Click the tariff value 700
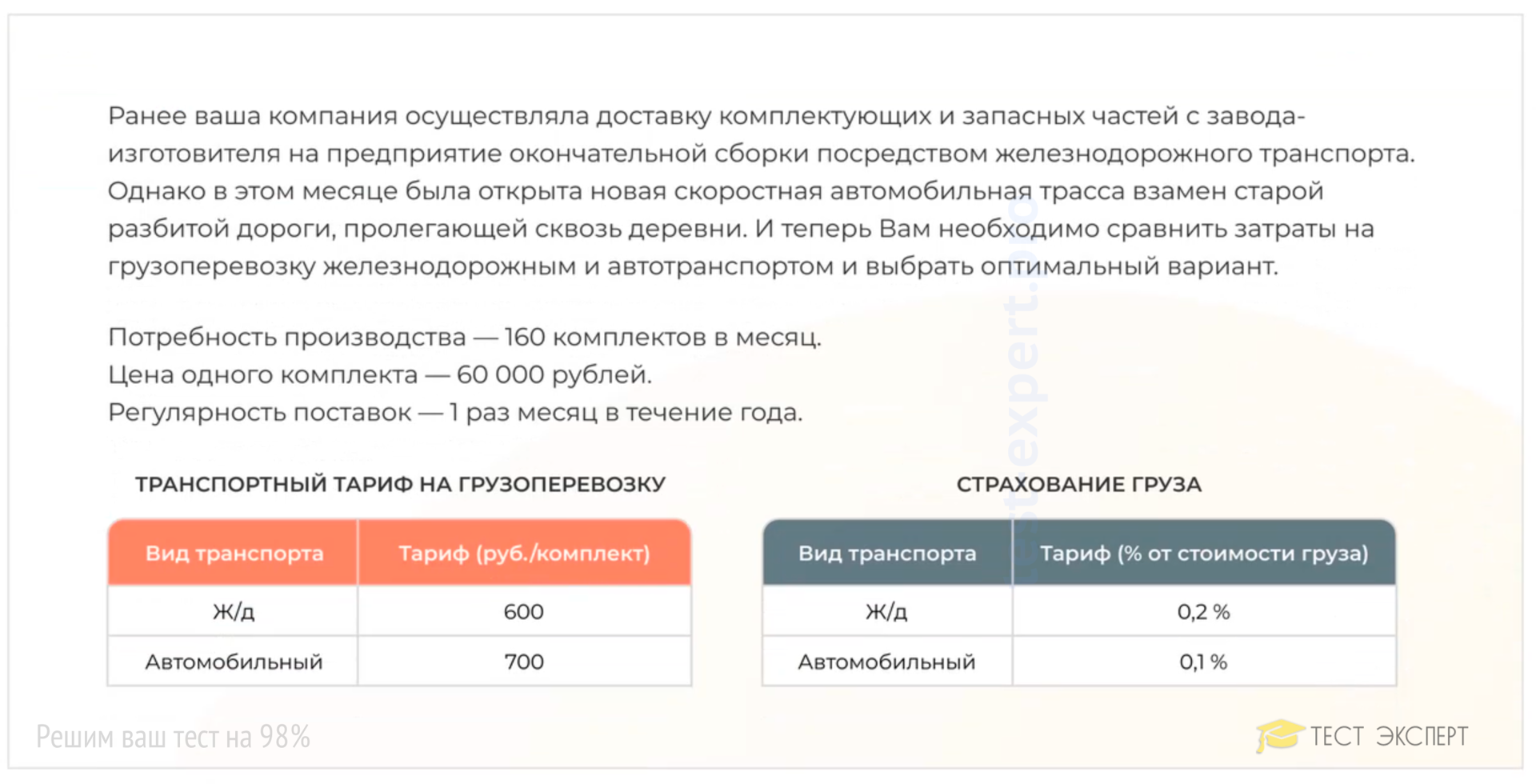The image size is (1536, 784). coord(524,662)
